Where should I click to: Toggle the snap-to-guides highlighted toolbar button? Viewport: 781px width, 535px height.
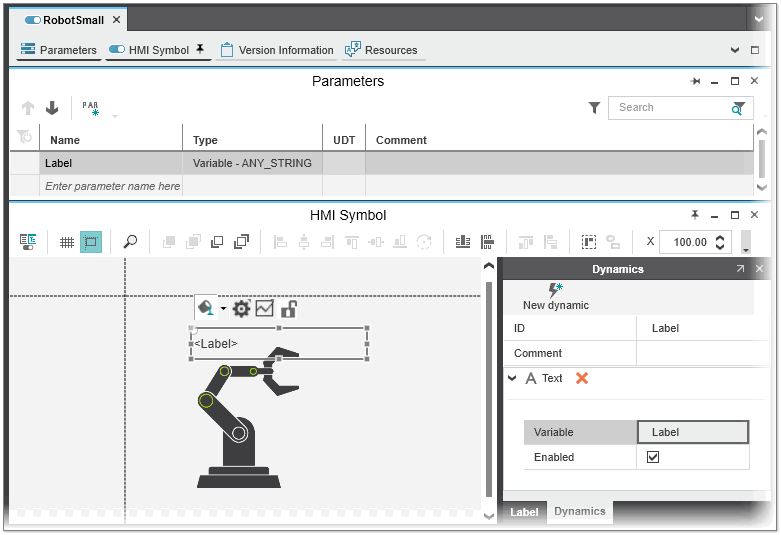pyautogui.click(x=91, y=242)
